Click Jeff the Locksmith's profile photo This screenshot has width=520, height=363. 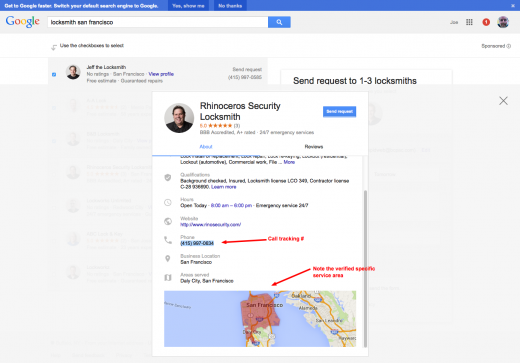[73, 72]
